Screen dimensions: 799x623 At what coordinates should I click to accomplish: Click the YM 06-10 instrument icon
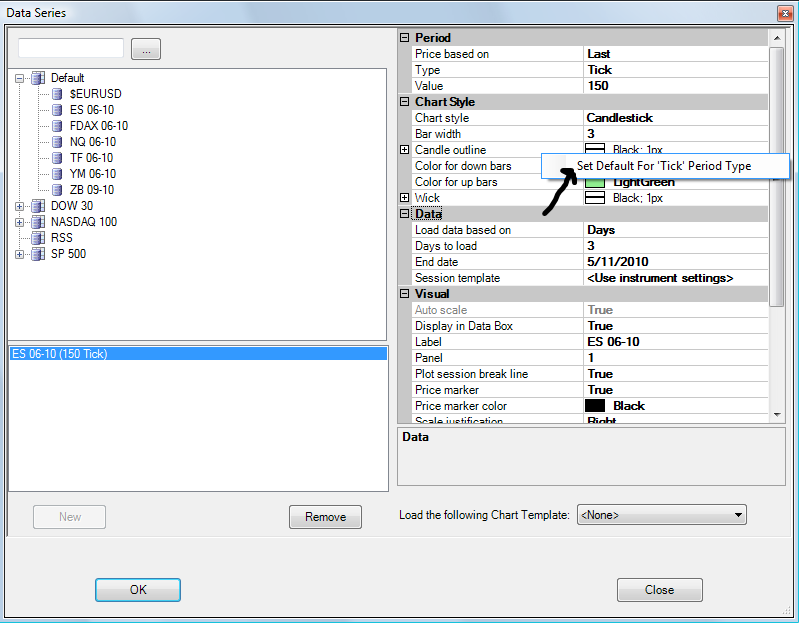click(x=58, y=174)
